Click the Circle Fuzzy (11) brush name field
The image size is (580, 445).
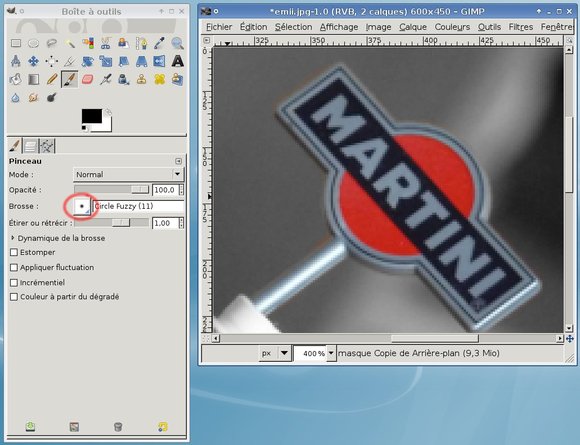tap(139, 206)
